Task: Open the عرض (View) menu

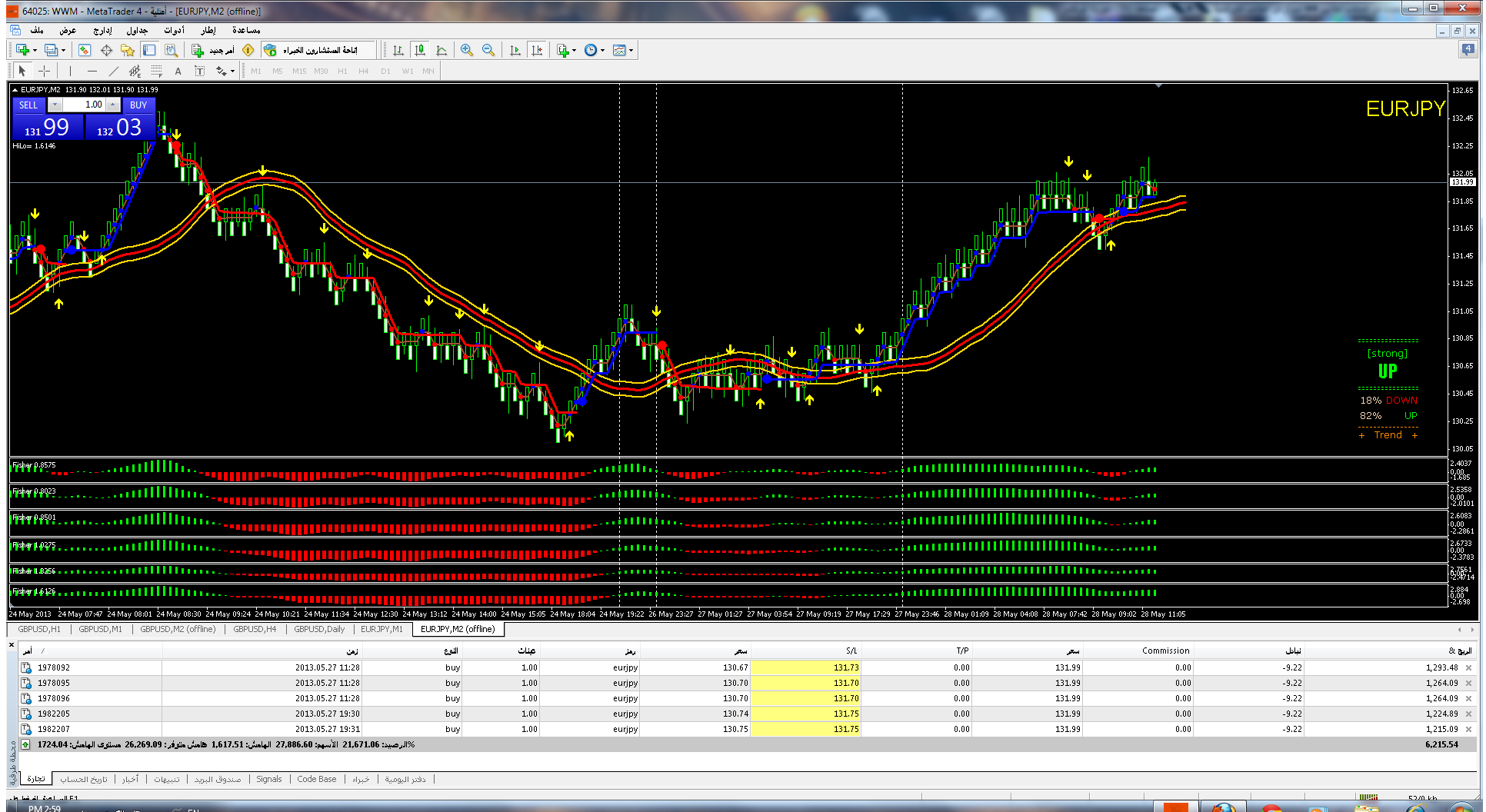Action: tap(68, 30)
